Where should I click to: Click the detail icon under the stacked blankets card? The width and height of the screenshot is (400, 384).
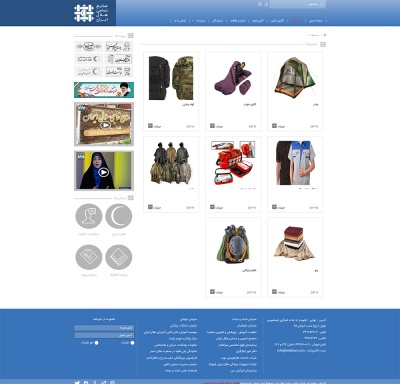pos(274,292)
